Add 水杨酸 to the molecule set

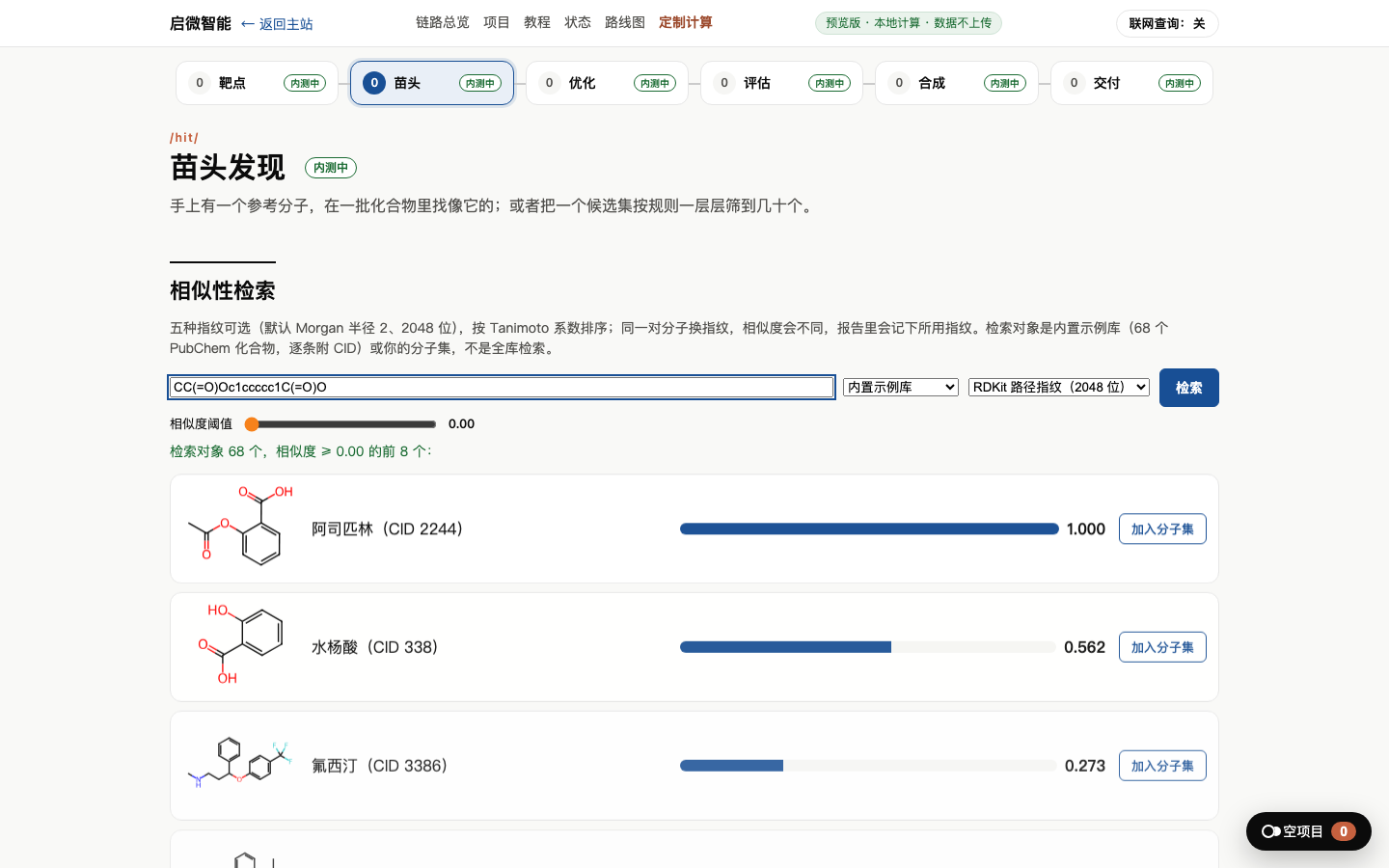point(1162,647)
